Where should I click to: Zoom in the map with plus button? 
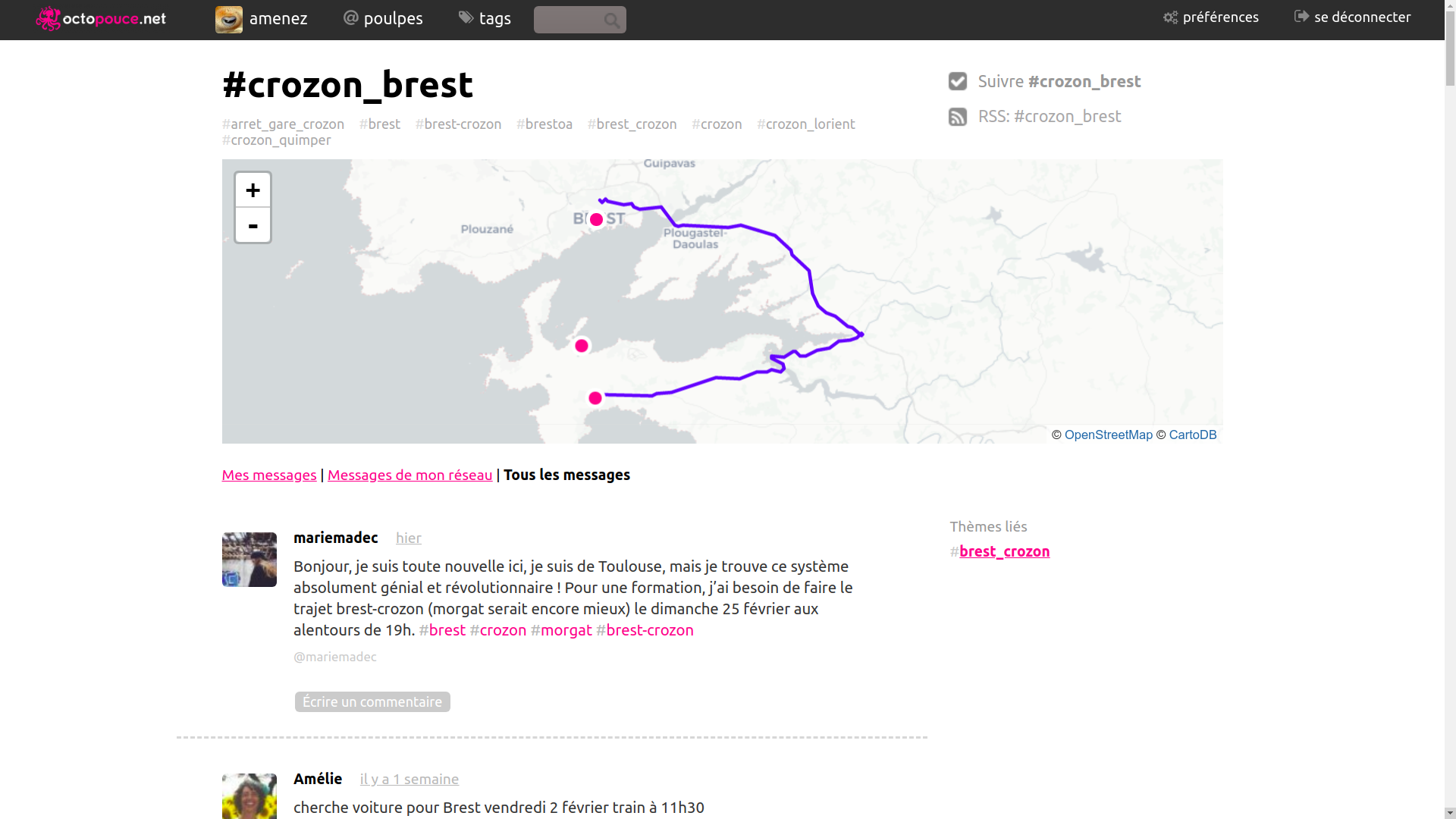pos(253,190)
